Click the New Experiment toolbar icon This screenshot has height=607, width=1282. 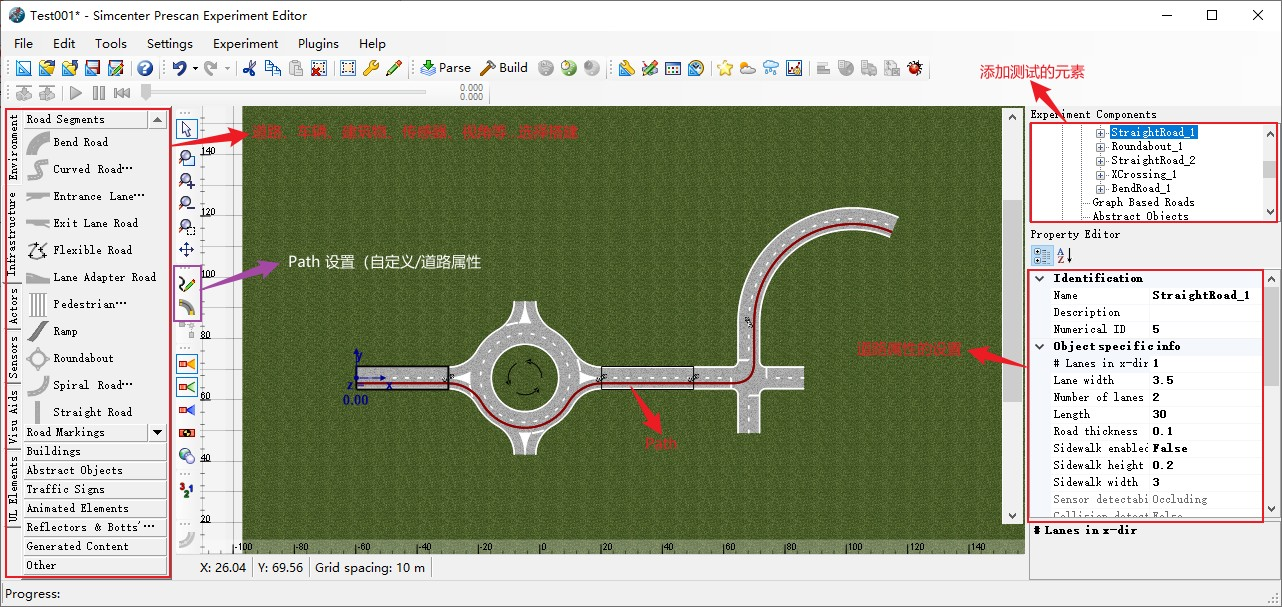coord(23,68)
